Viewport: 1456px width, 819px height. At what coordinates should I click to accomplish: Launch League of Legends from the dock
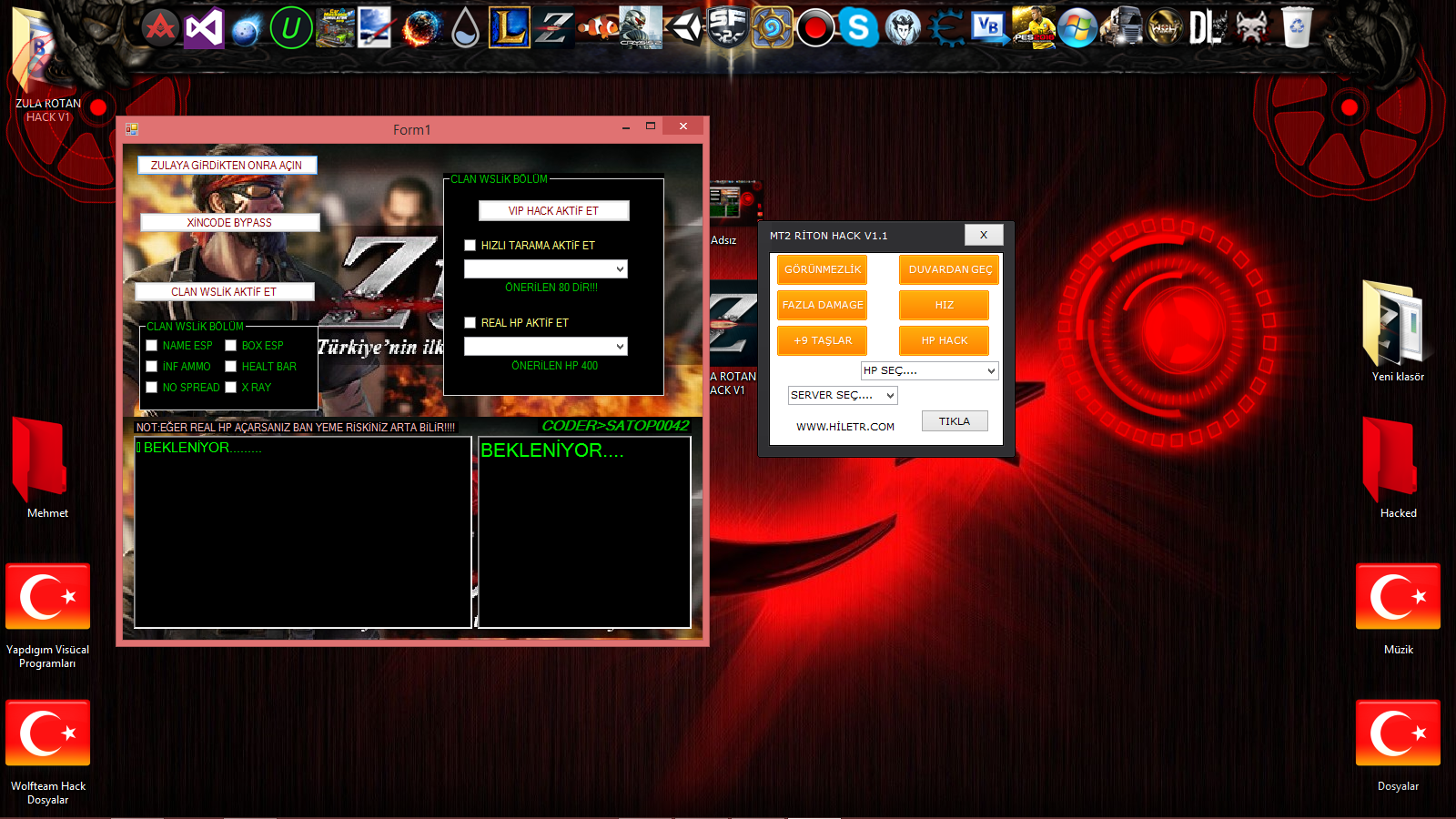510,28
